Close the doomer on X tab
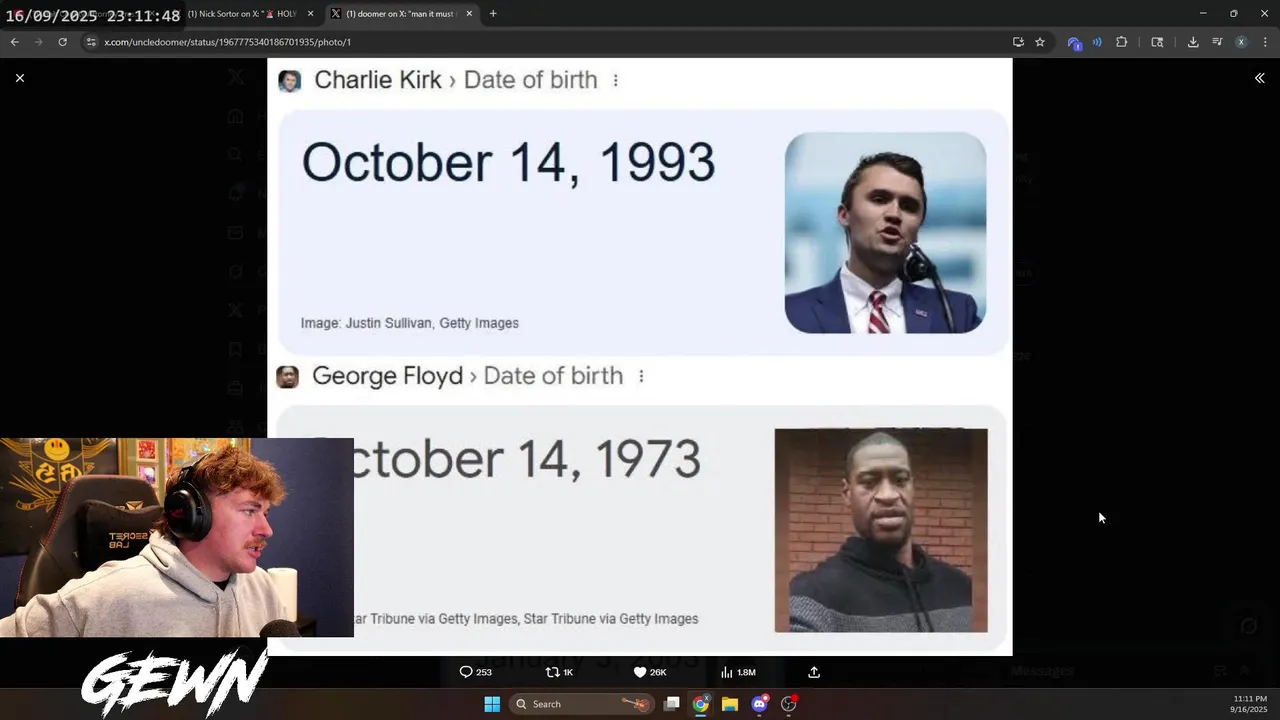Screen dimensions: 1280x720 (x=469, y=14)
